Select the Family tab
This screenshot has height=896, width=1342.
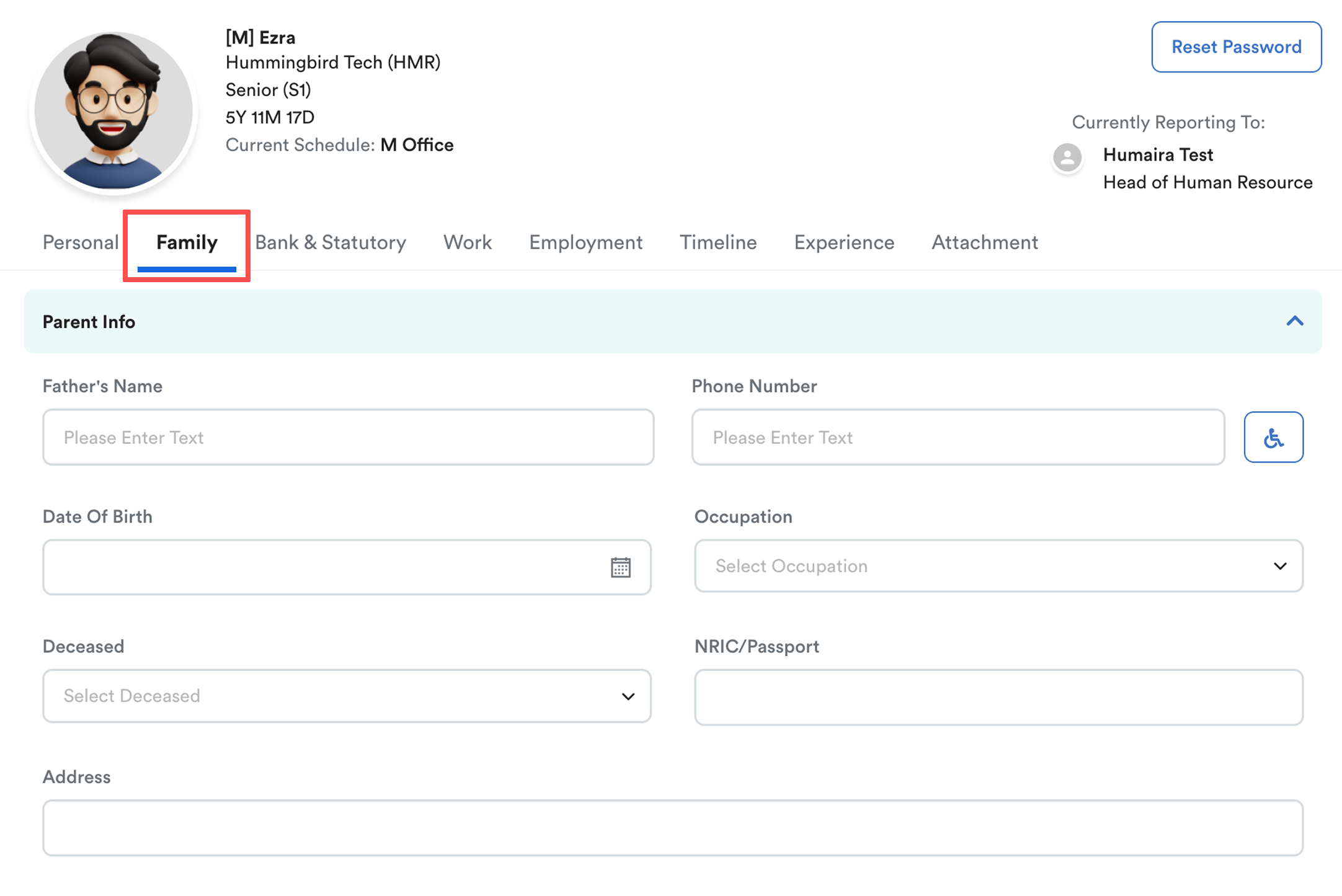[x=187, y=242]
